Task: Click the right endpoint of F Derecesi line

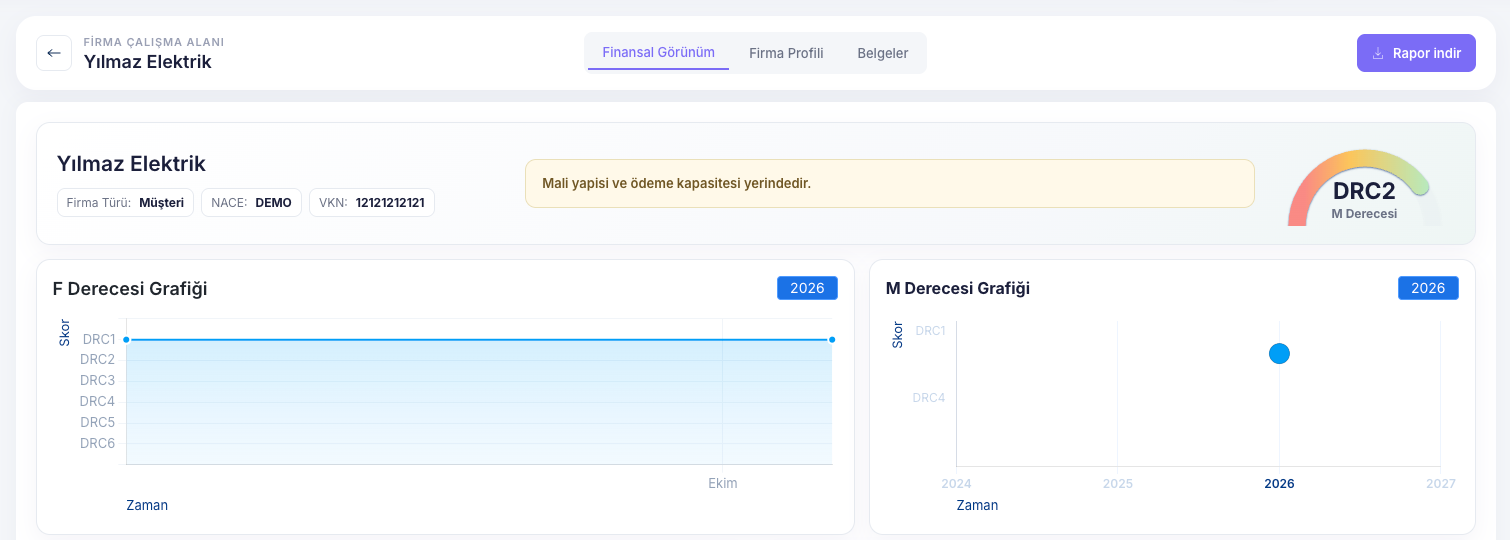Action: (x=832, y=340)
